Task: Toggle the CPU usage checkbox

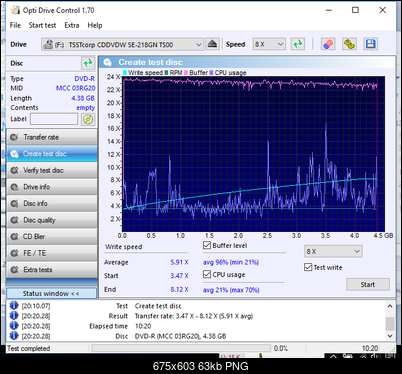Action: coord(207,274)
